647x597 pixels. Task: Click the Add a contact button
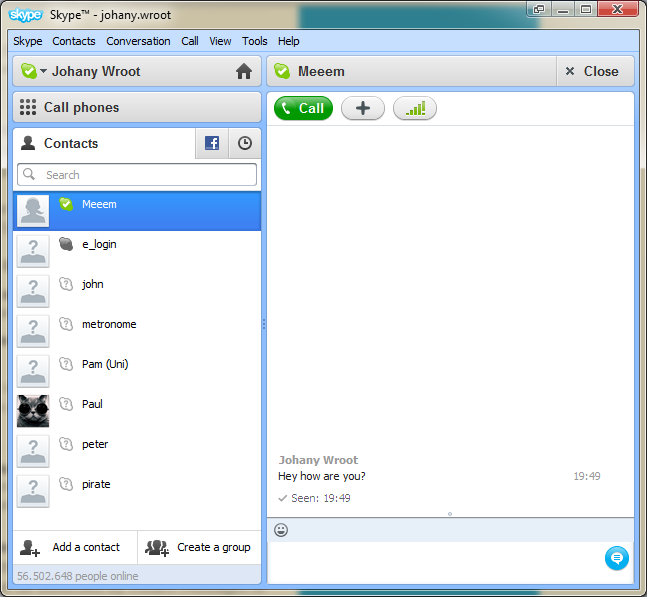[75, 547]
